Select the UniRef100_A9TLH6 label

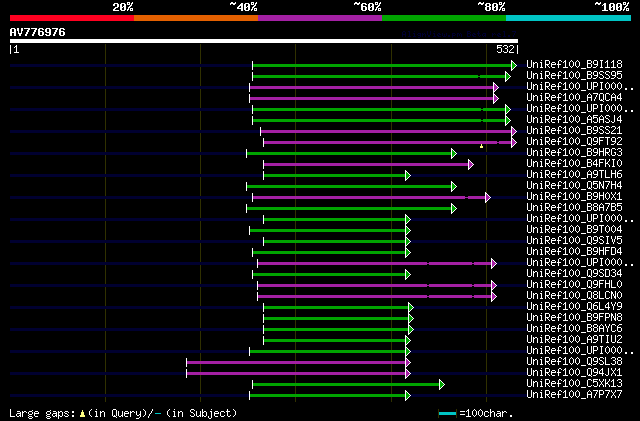click(x=574, y=175)
